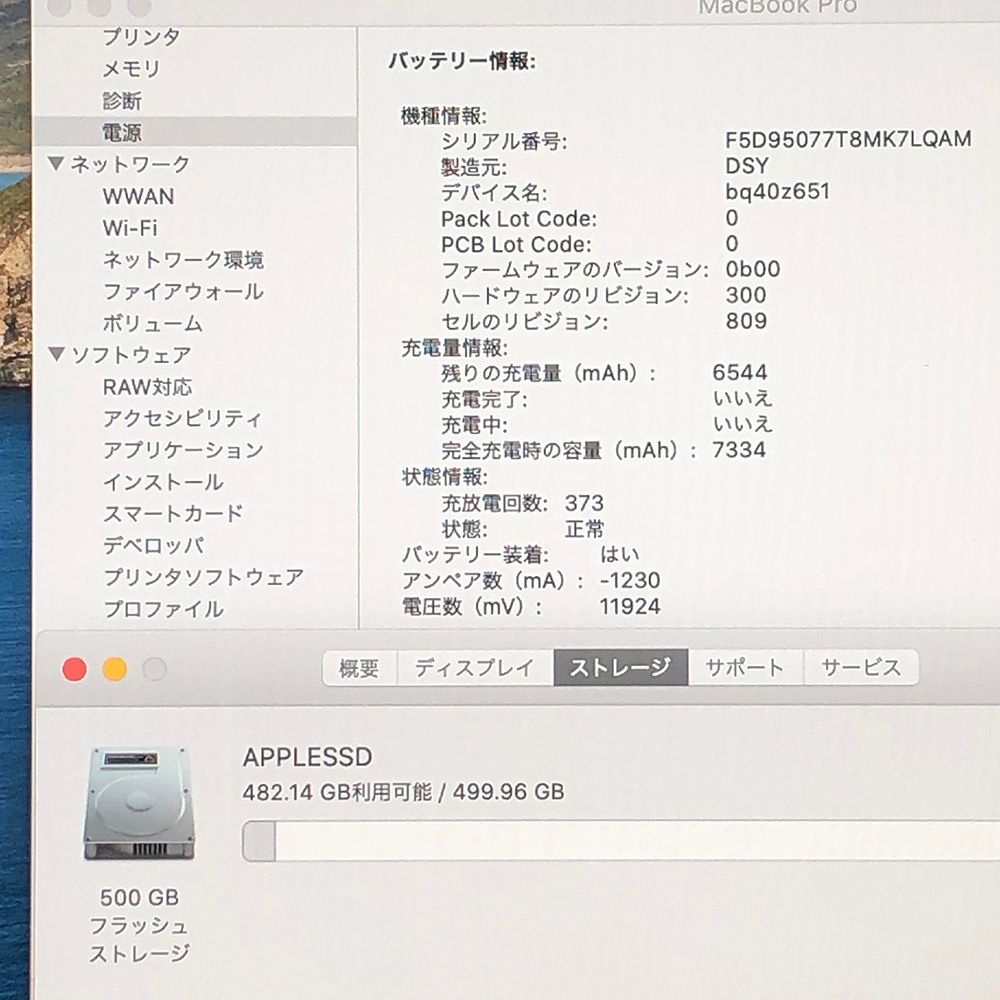
Task: Click the voltage value 11924
Action: [630, 606]
